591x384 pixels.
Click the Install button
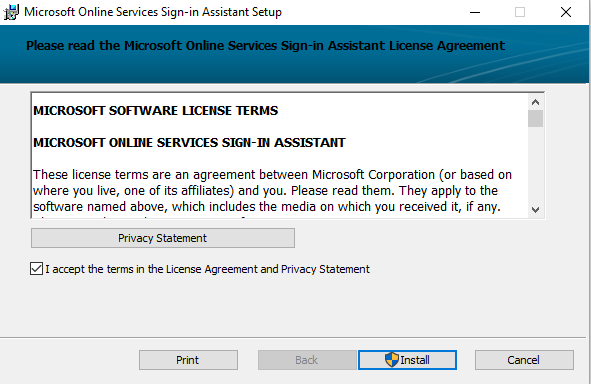407,360
